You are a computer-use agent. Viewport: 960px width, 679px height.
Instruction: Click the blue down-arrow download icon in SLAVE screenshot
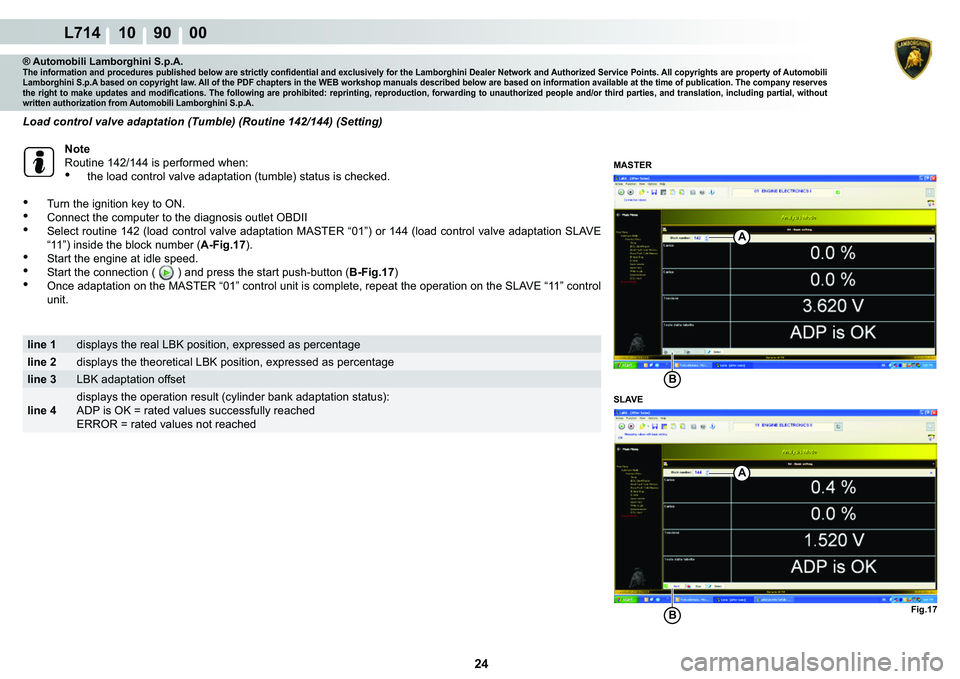point(712,426)
